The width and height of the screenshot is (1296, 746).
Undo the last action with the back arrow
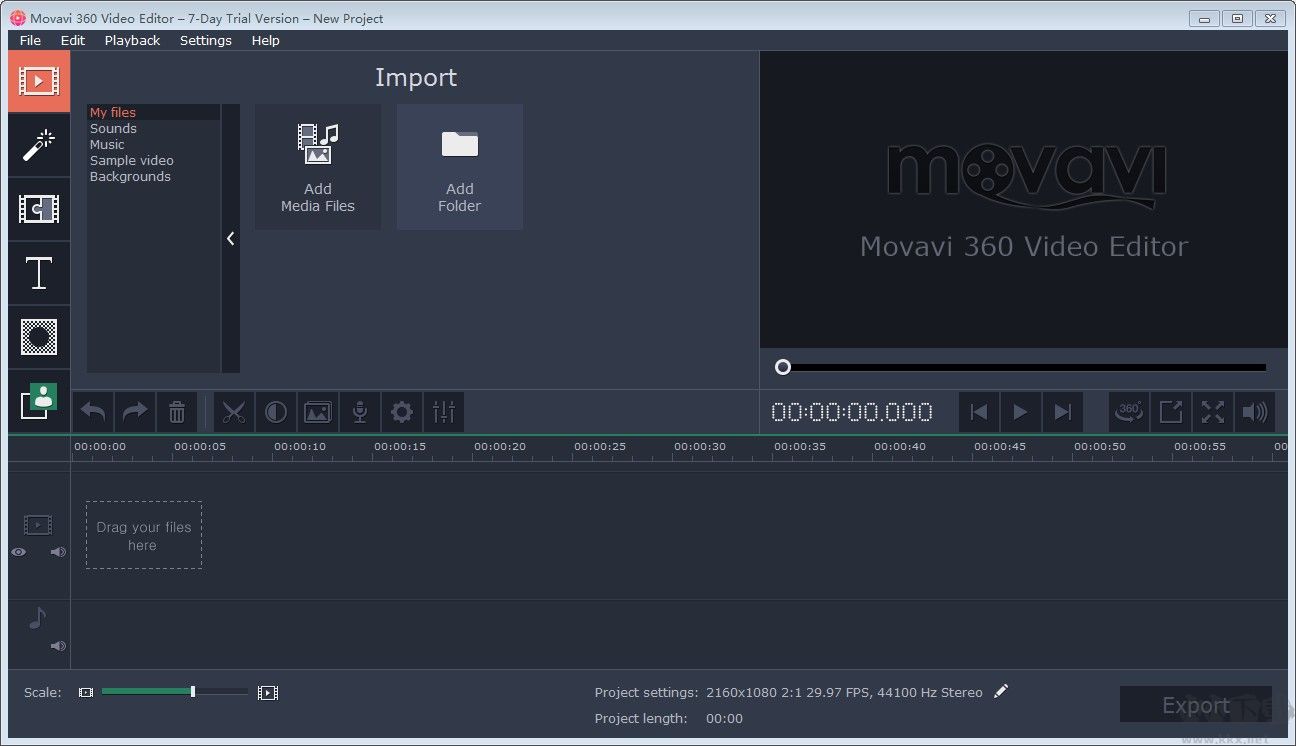click(x=92, y=412)
